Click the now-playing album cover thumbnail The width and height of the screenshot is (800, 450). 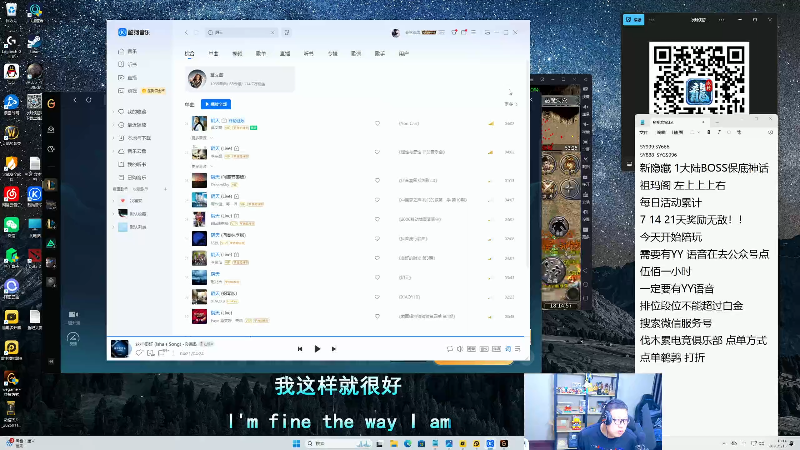click(x=120, y=349)
